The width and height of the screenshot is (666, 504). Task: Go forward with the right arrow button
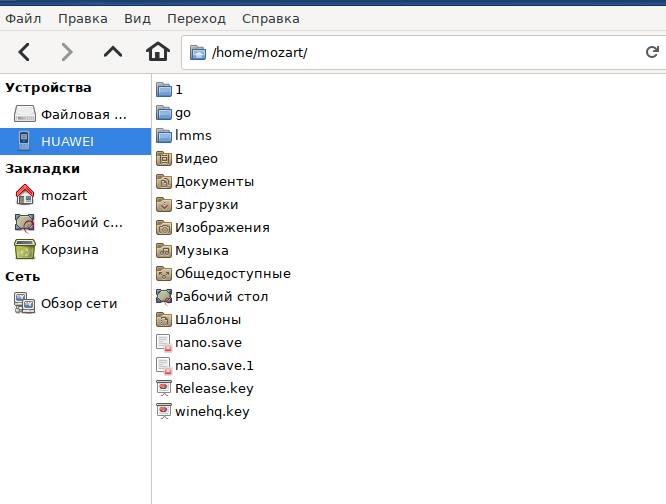tap(67, 52)
